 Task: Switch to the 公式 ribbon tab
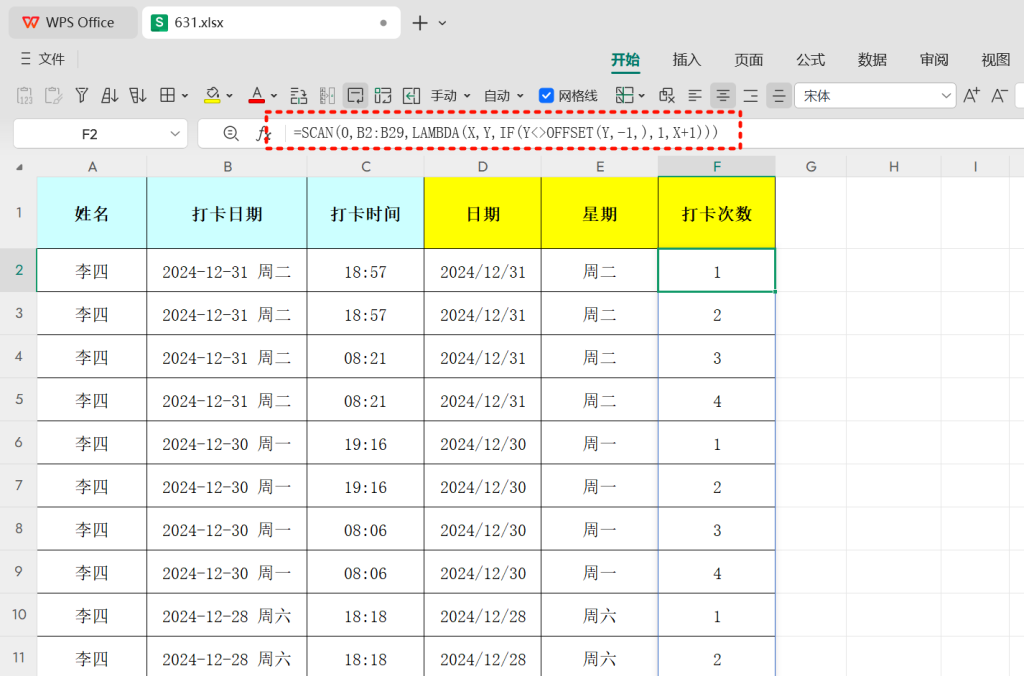point(810,59)
